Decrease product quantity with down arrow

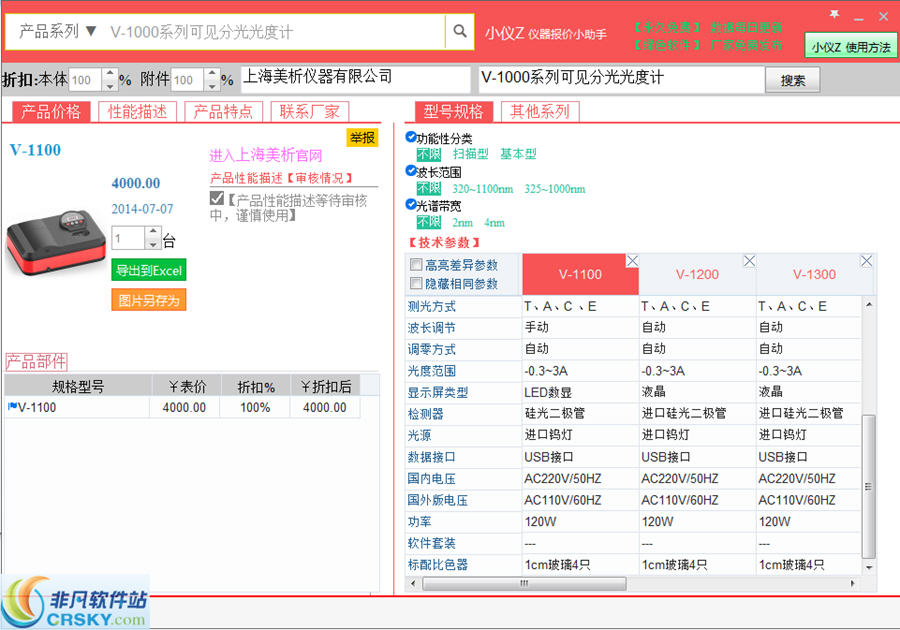coord(153,244)
